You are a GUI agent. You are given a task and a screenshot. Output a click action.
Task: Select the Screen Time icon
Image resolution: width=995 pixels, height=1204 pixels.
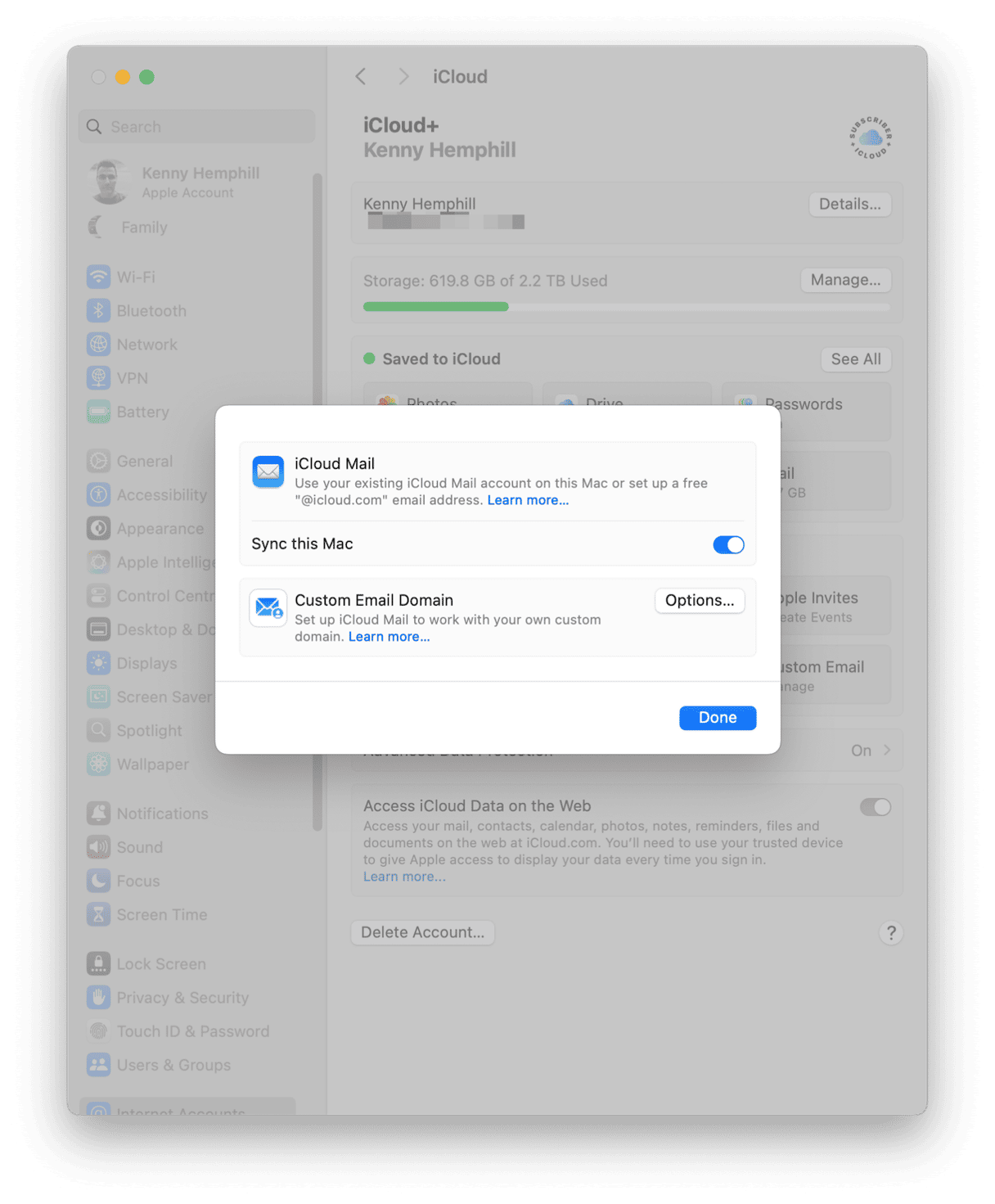[x=98, y=914]
